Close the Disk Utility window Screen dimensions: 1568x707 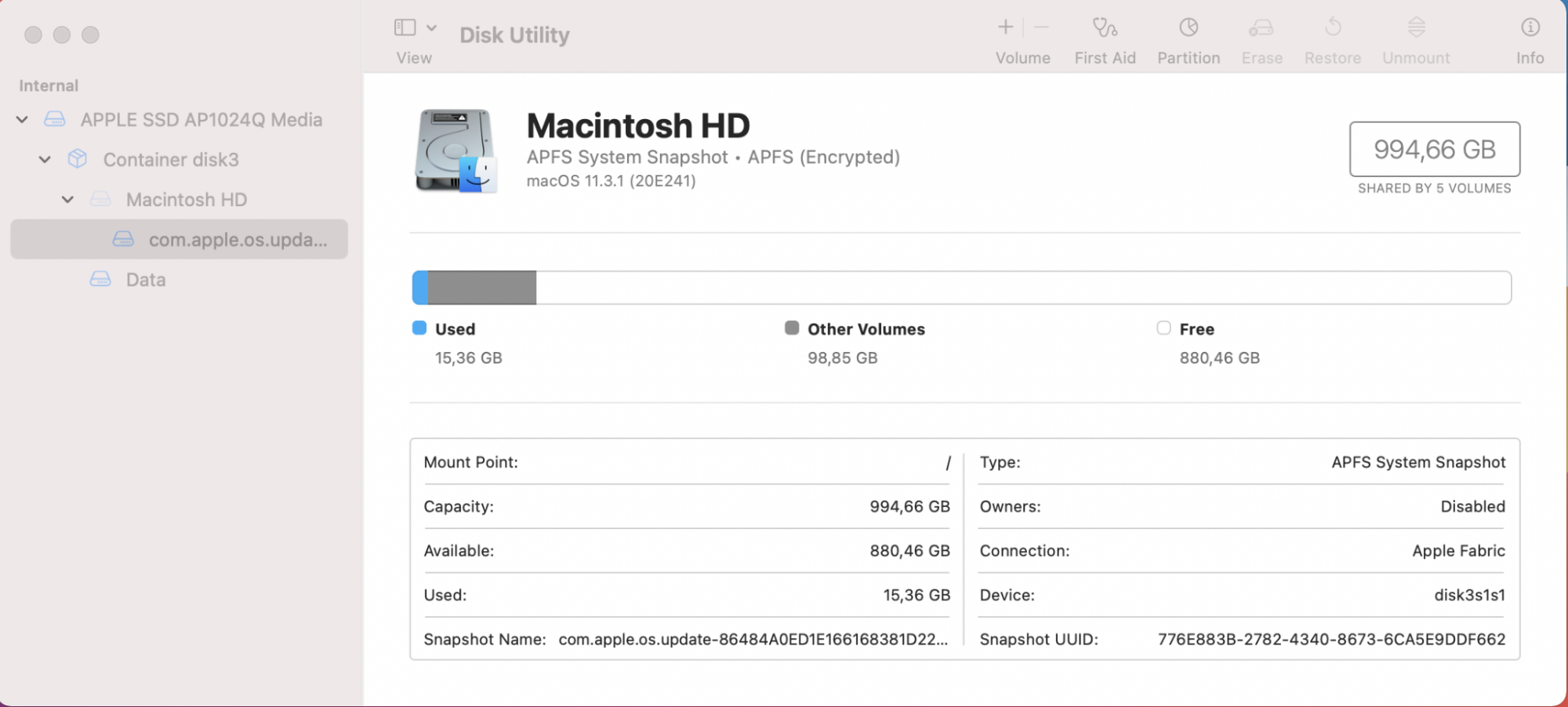pos(33,34)
